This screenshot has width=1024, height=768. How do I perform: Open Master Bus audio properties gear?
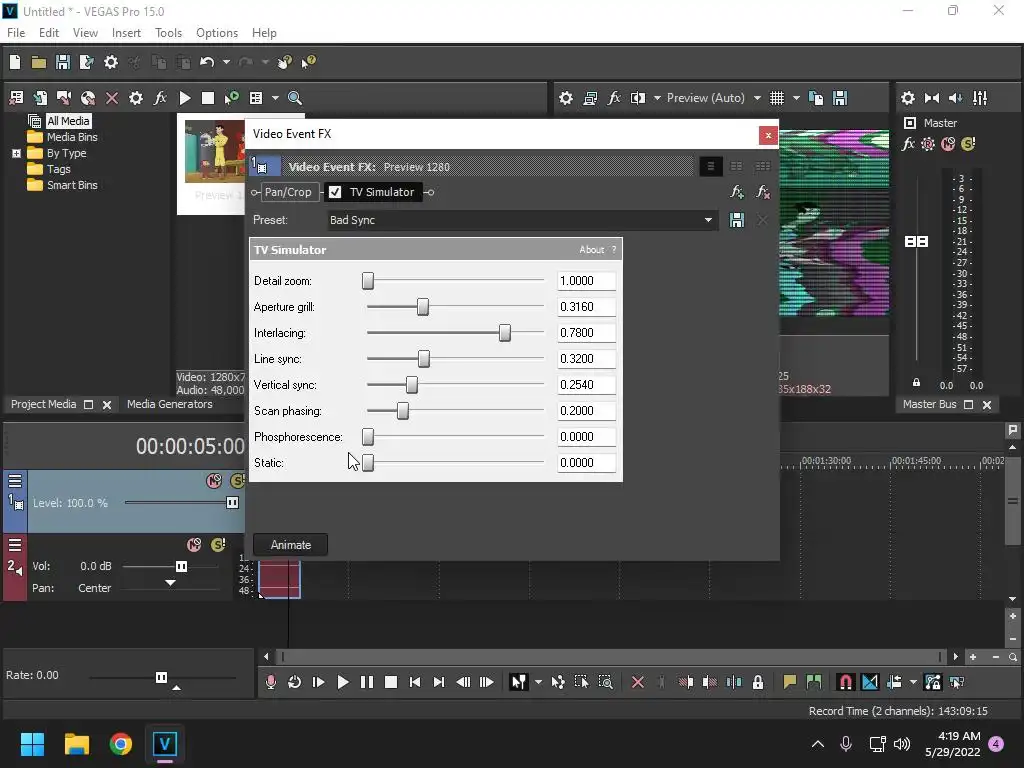(x=908, y=98)
